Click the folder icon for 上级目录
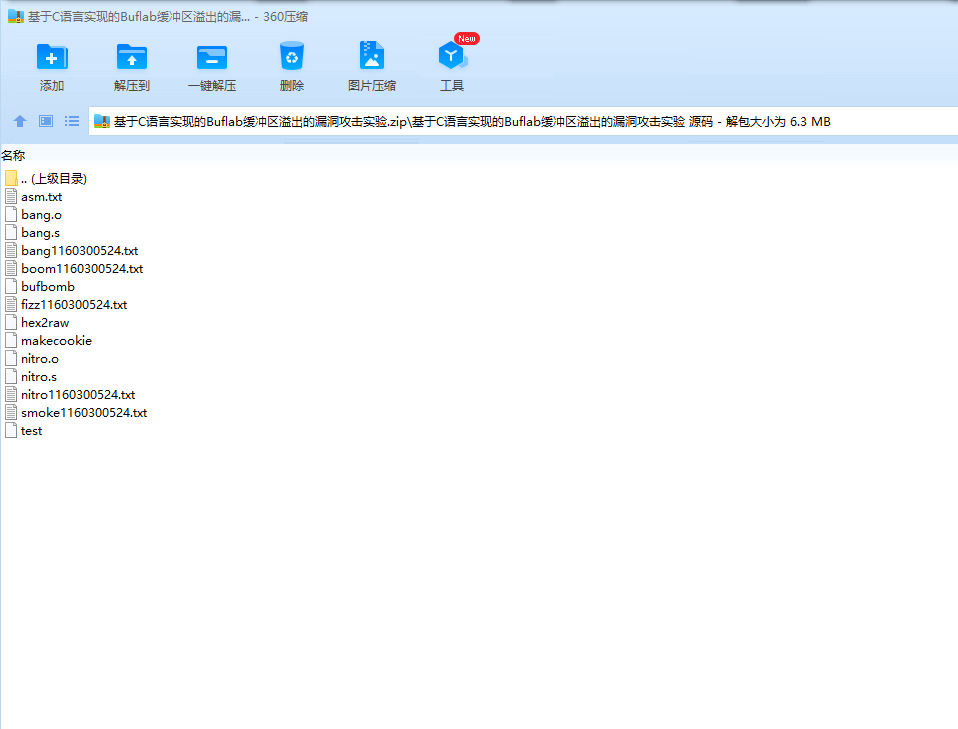Viewport: 958px width, 729px height. (11, 178)
